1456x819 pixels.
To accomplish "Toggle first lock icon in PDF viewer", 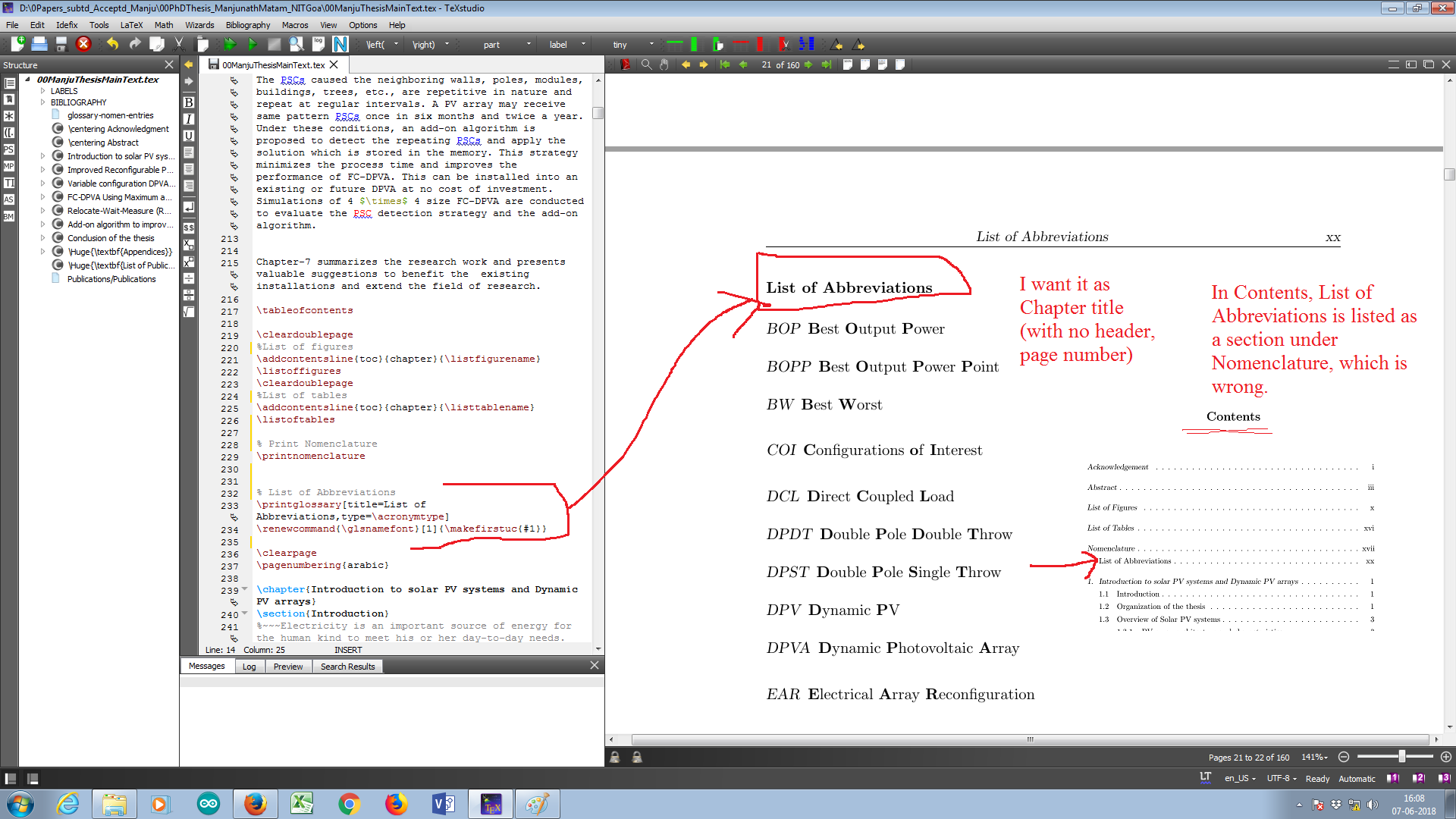I will (x=615, y=757).
